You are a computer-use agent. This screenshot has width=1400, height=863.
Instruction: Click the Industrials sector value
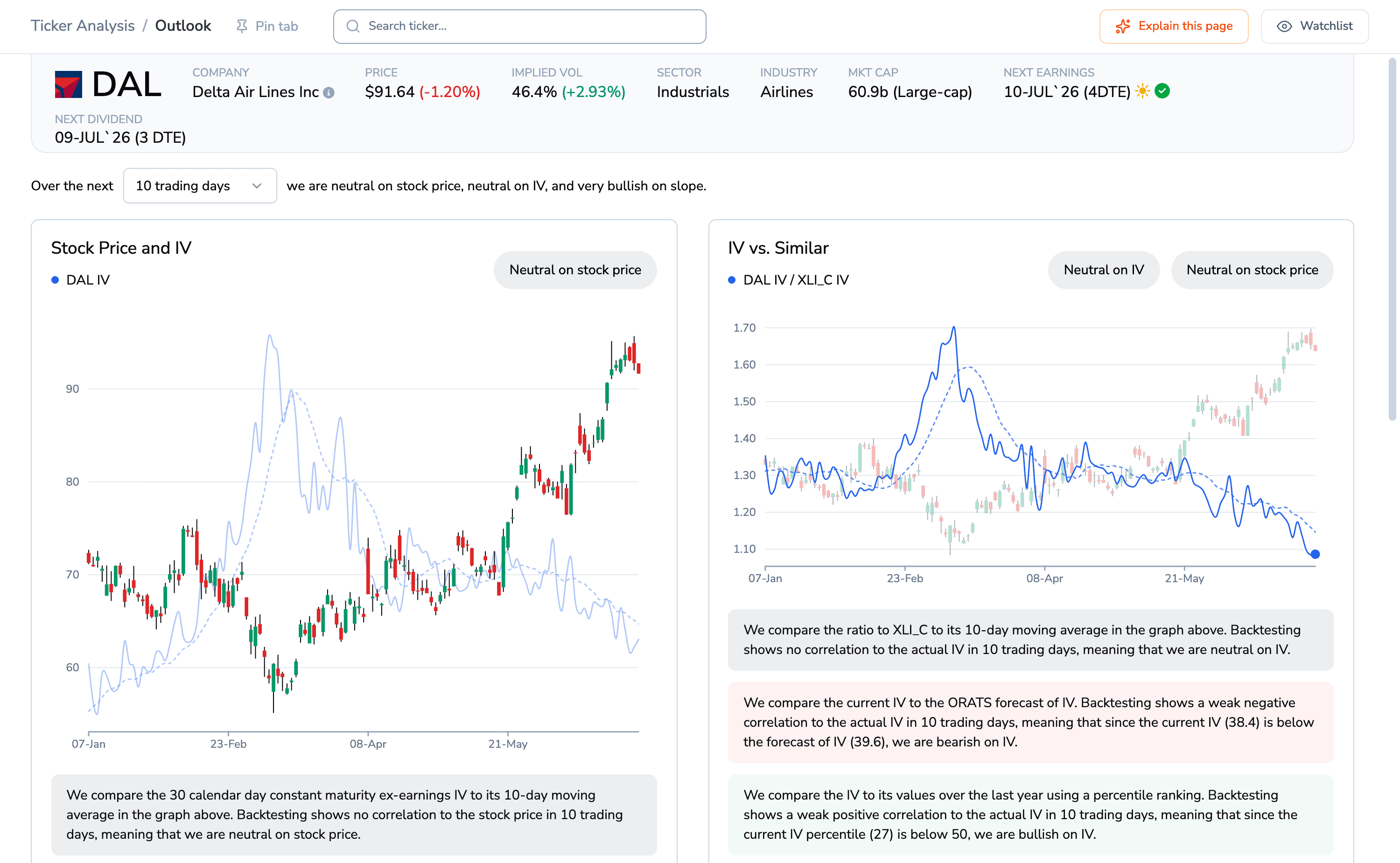(x=693, y=92)
